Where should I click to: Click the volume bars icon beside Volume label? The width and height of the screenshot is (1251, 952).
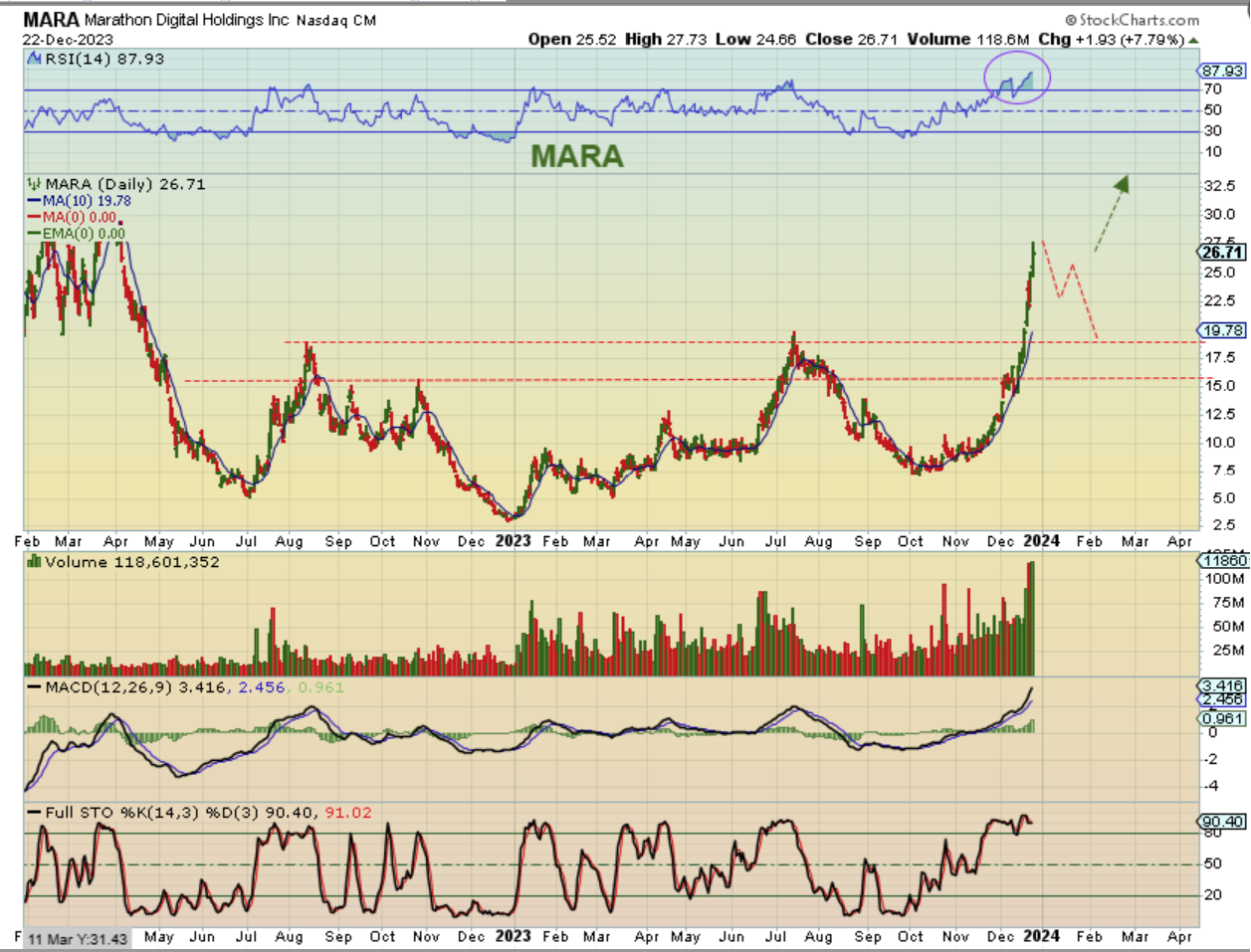tap(35, 561)
